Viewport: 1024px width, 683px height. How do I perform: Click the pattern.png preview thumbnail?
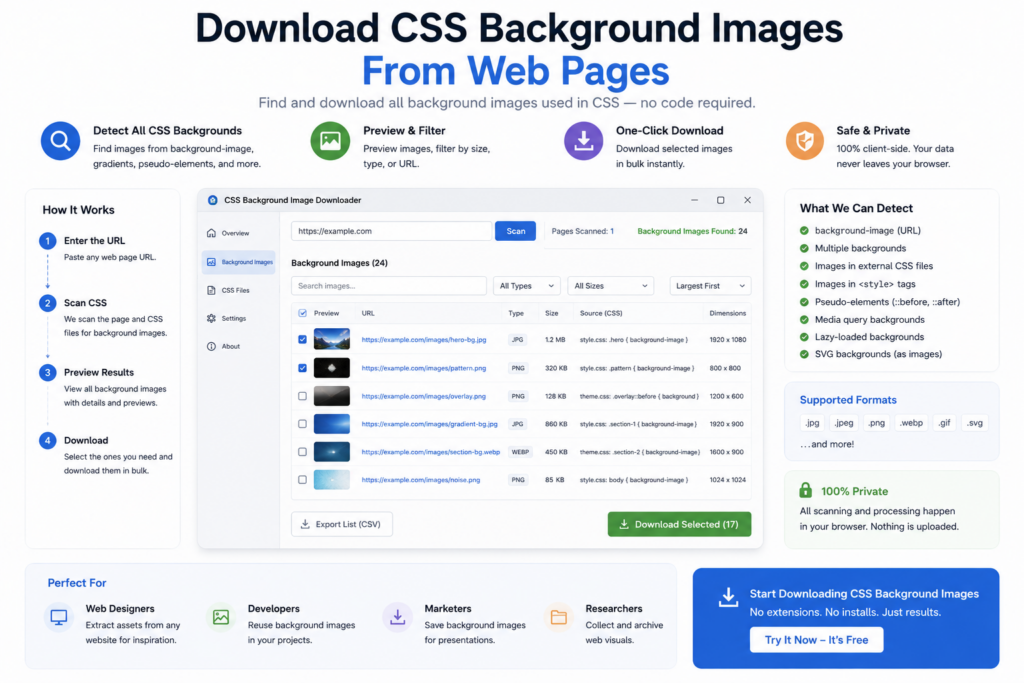point(332,368)
